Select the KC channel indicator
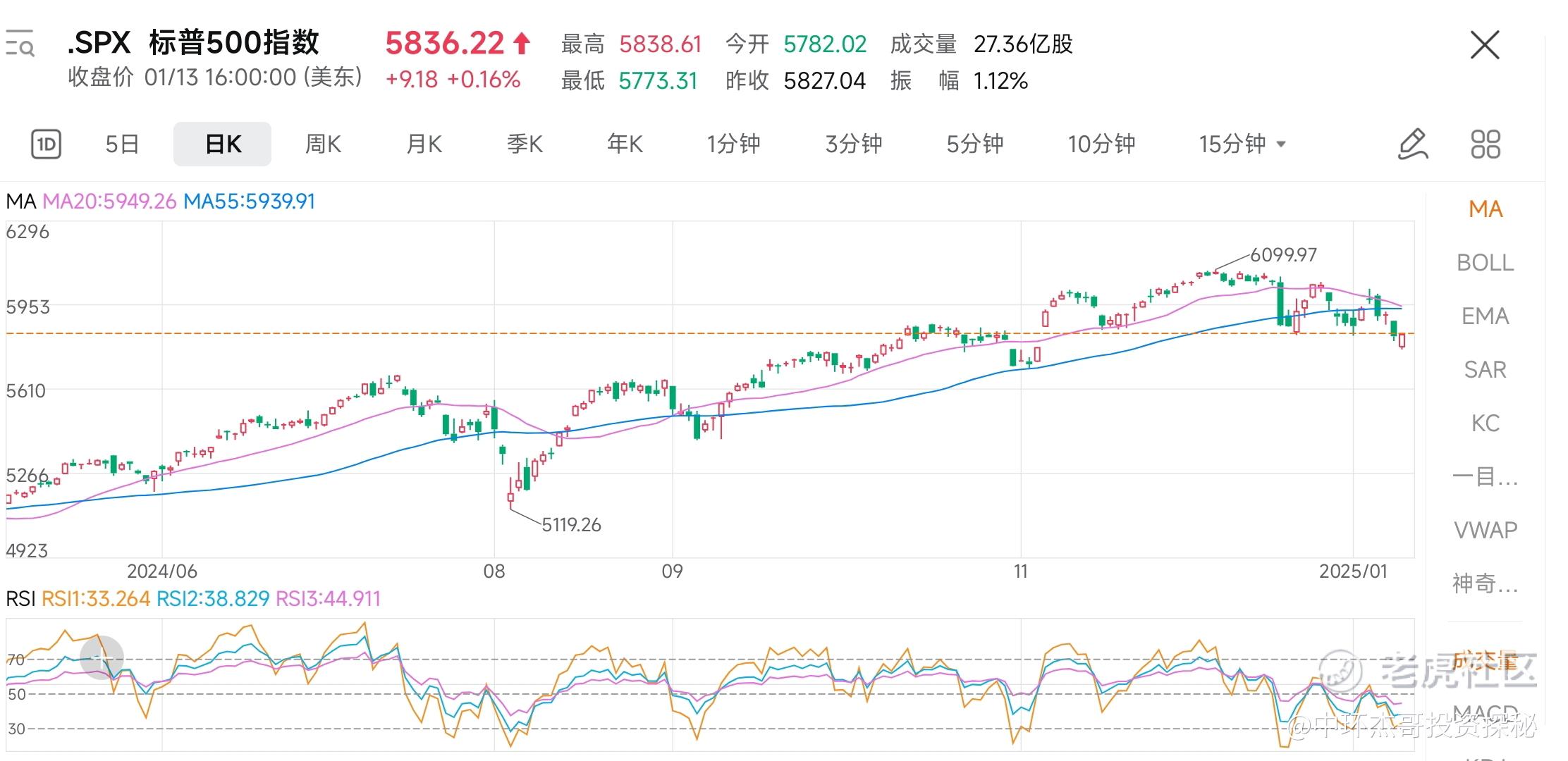 click(x=1485, y=423)
